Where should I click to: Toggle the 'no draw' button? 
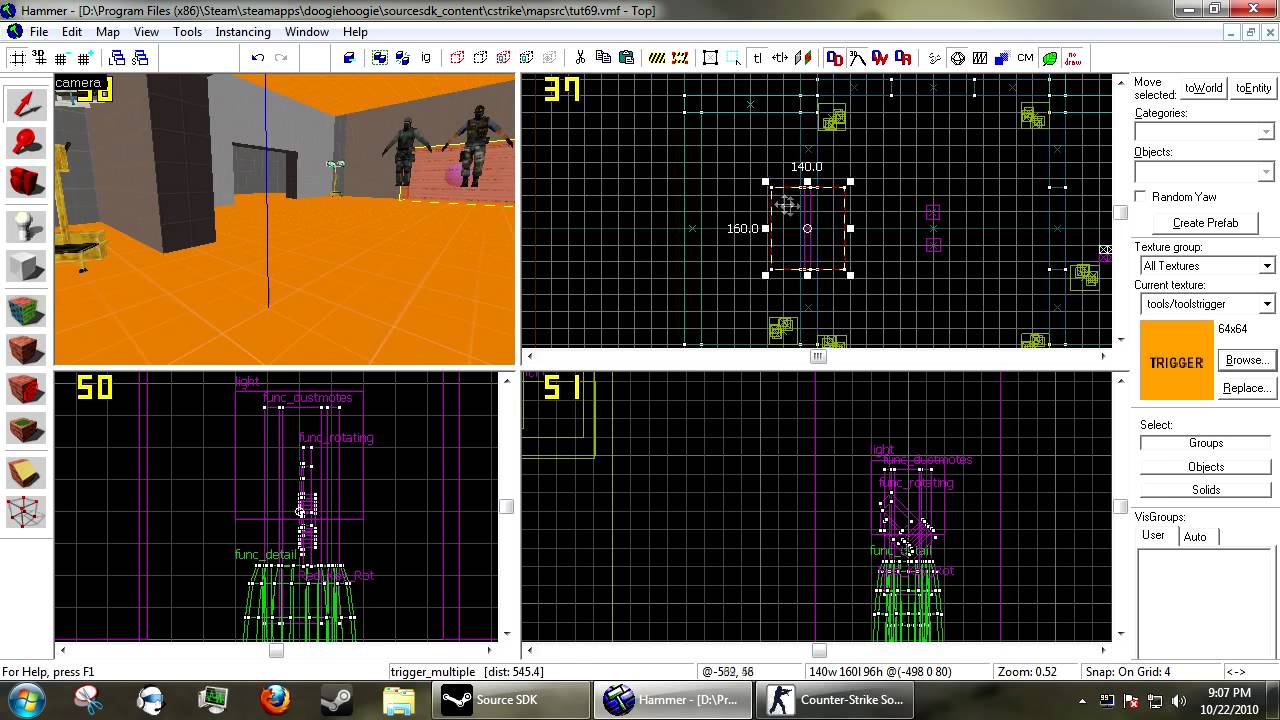pos(1072,58)
